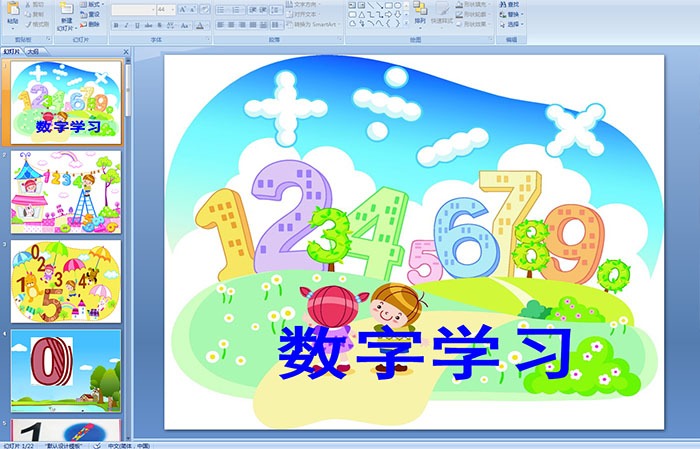The image size is (700, 449).
Task: Activate the Format Painter (格式刷) brush
Action: tap(37, 25)
